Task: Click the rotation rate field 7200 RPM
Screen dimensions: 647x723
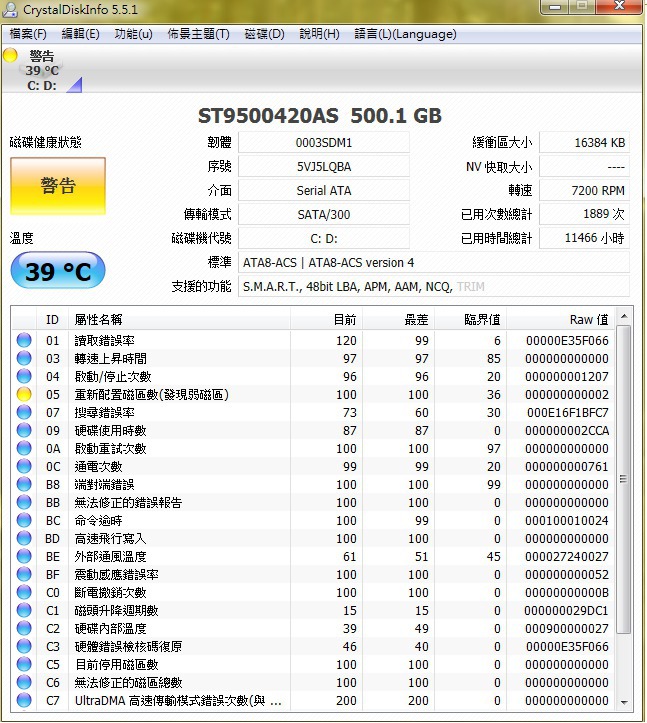Action: pos(584,190)
